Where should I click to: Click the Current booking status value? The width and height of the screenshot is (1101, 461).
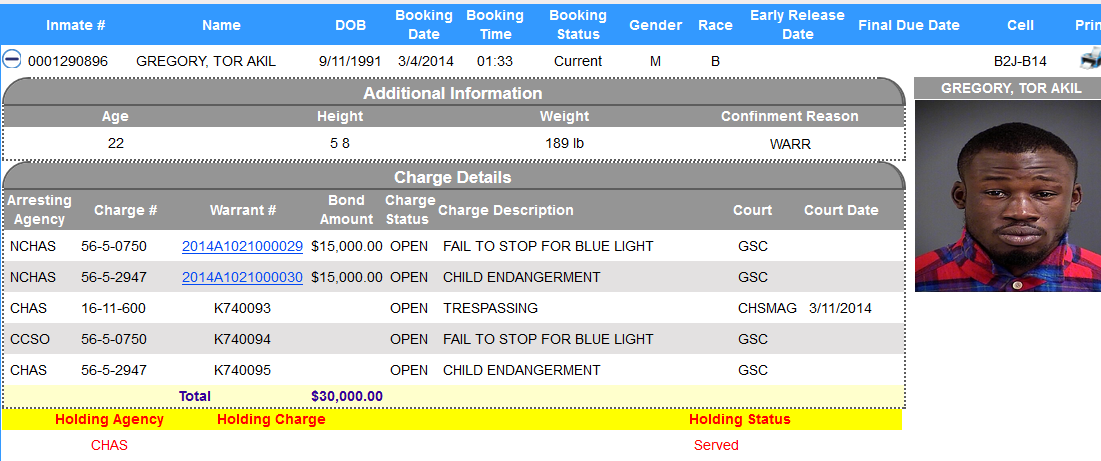pyautogui.click(x=578, y=61)
